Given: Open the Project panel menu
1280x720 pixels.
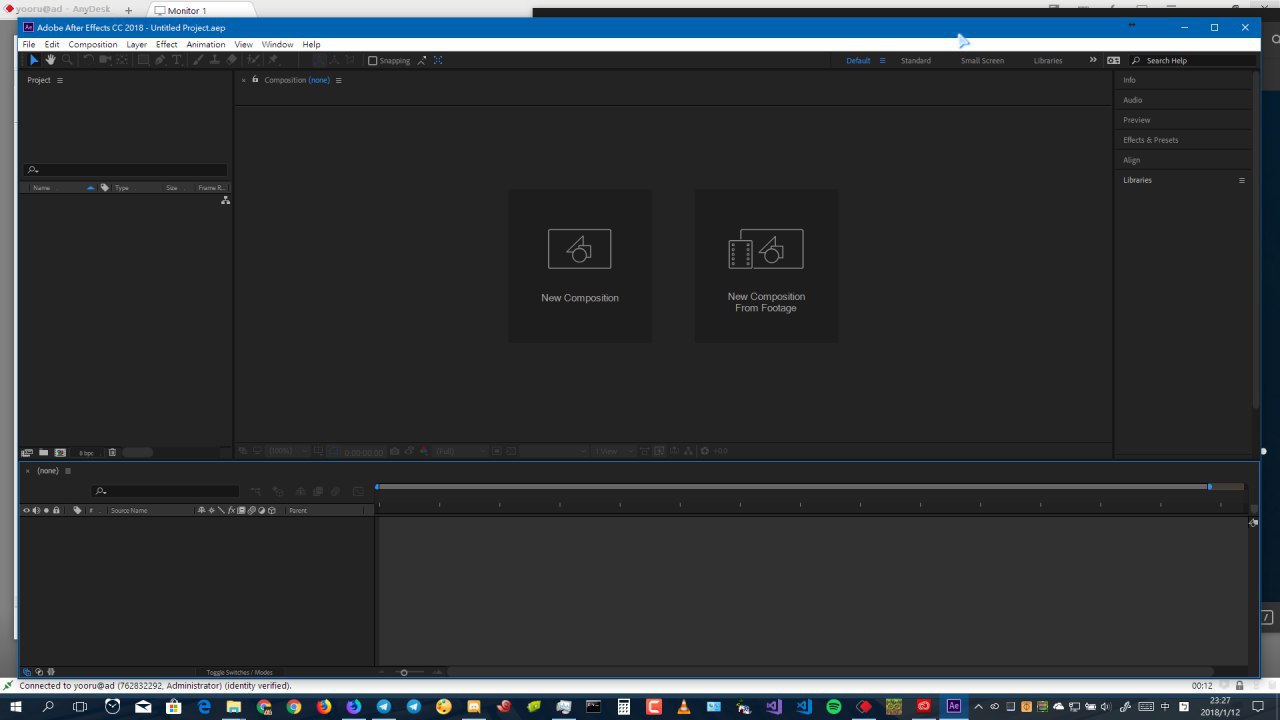Looking at the screenshot, I should tap(60, 80).
